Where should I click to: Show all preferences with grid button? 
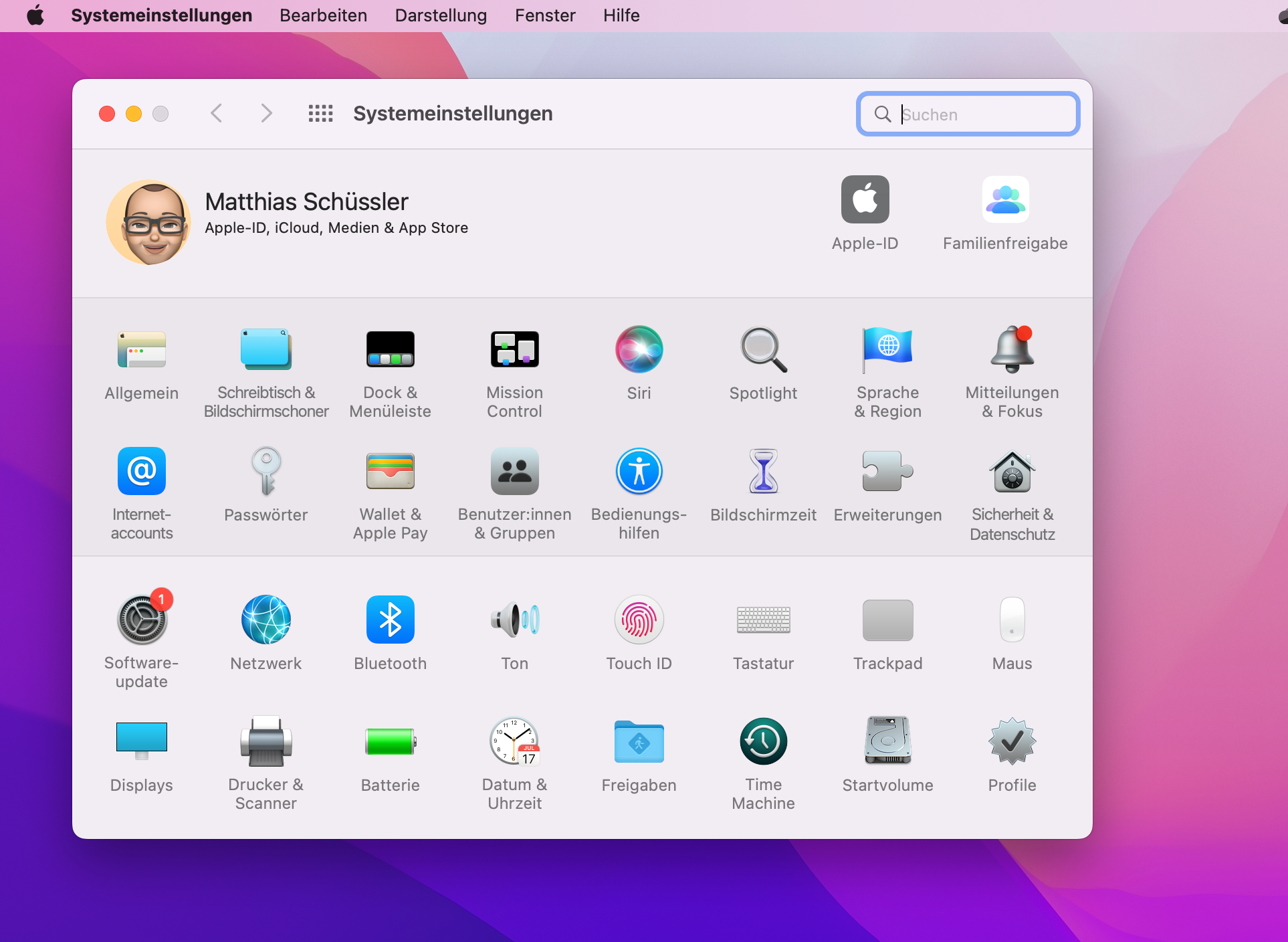pos(321,113)
